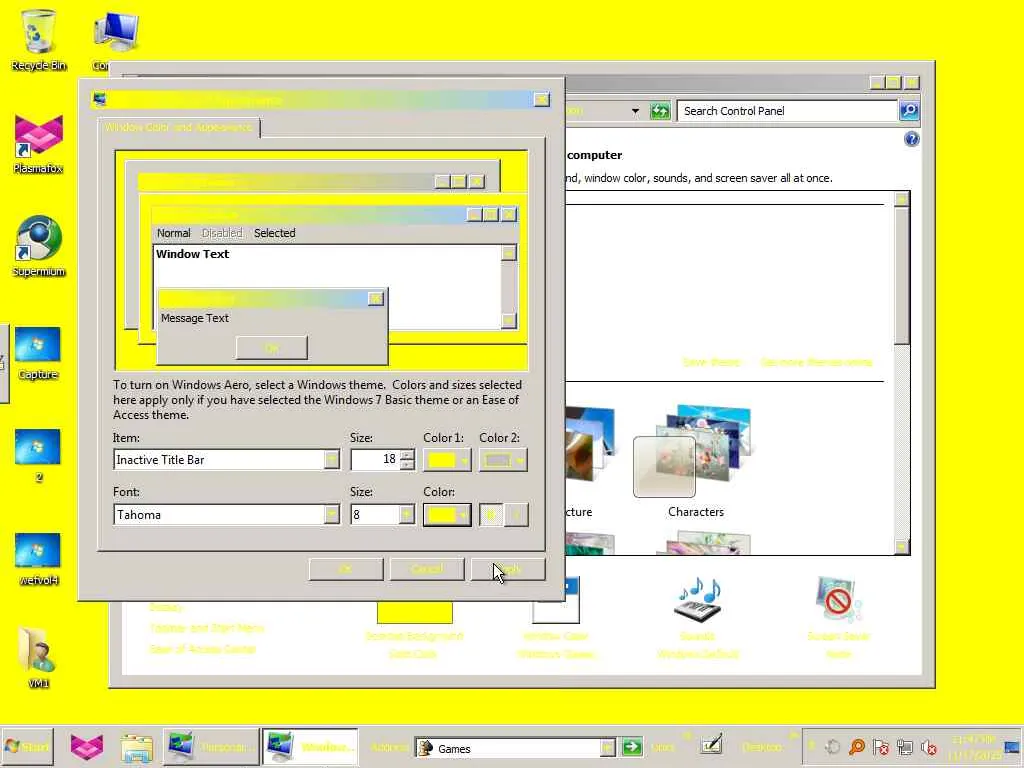Image resolution: width=1024 pixels, height=768 pixels.
Task: Select the wefvoH desktop icon
Action: (x=38, y=559)
